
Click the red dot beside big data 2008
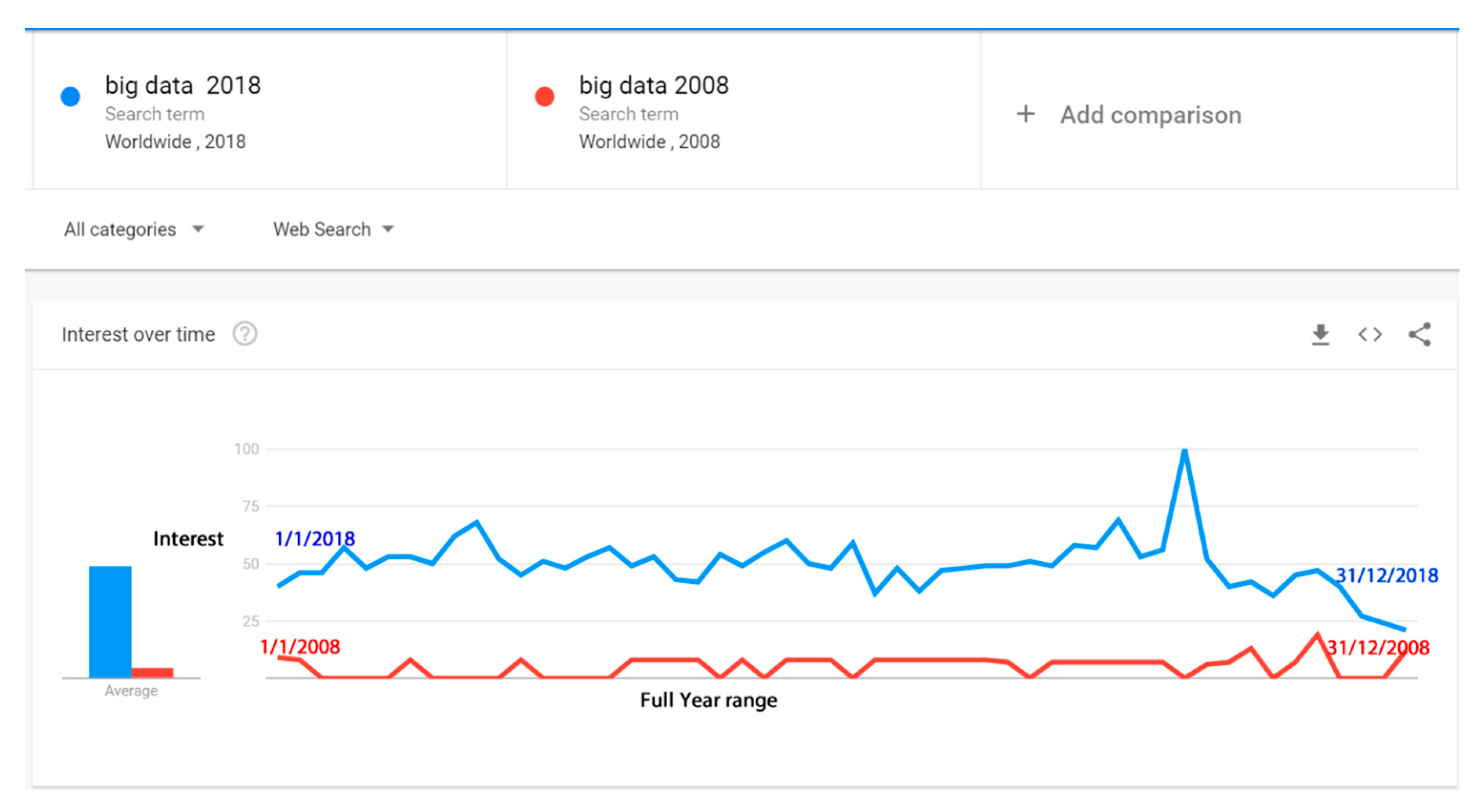tap(545, 96)
